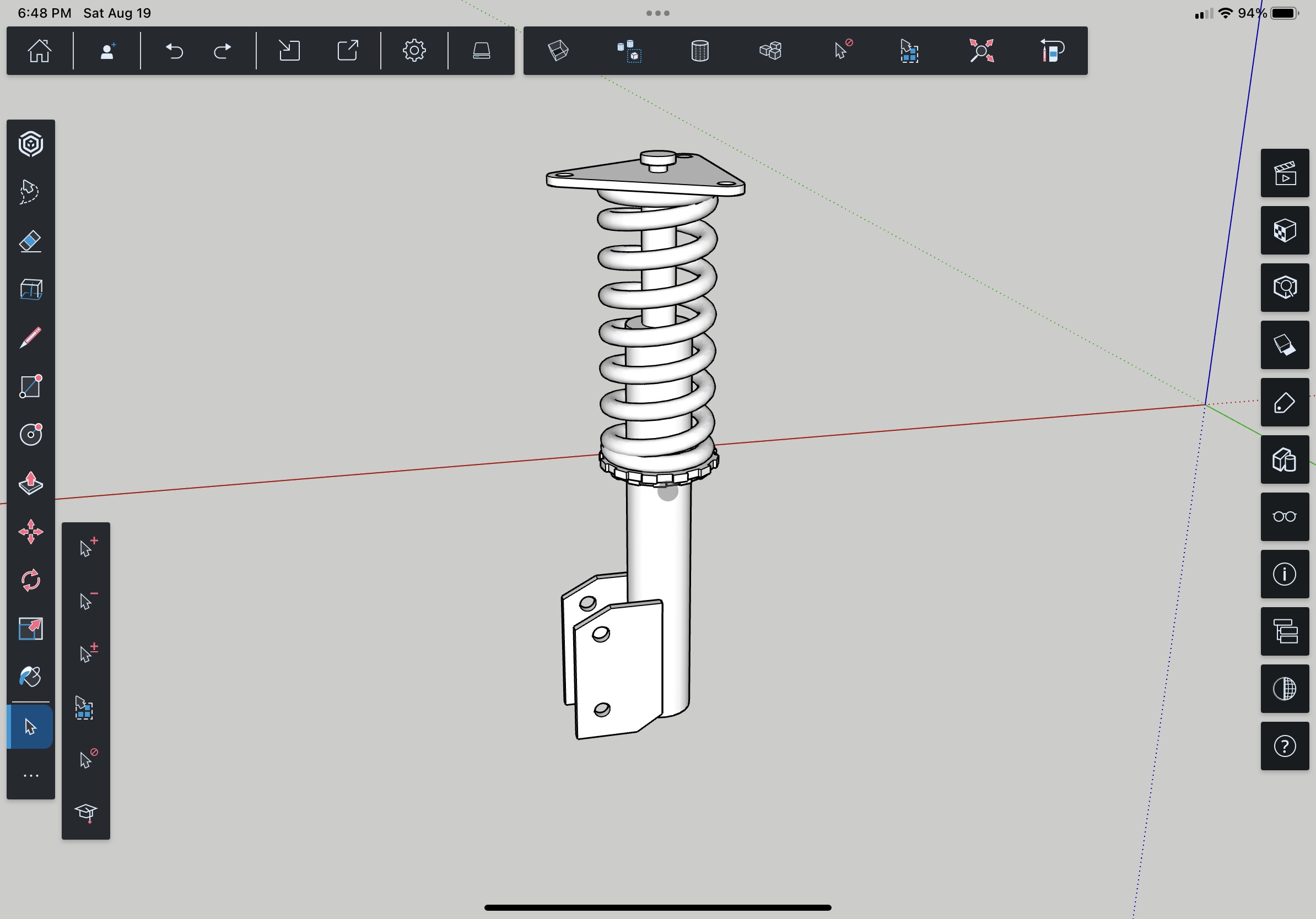Screen dimensions: 1316x919
Task: Select the Paint bucket tool
Action: (x=30, y=677)
